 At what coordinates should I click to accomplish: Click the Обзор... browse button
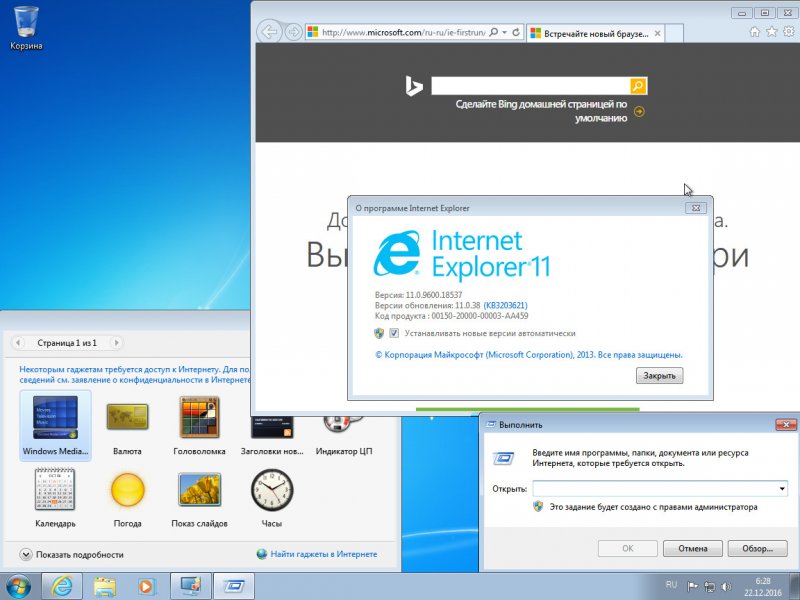pos(757,548)
